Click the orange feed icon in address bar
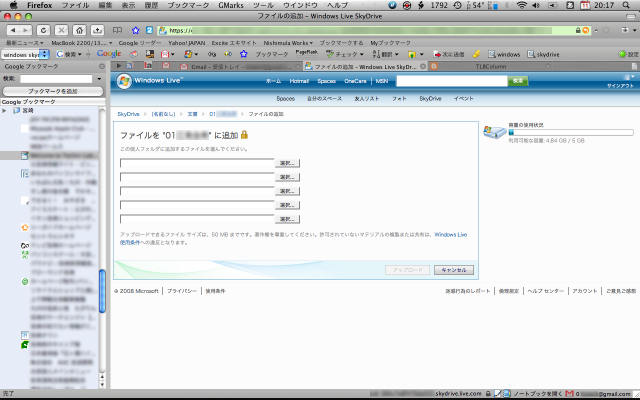This screenshot has height=400, width=640. (586, 31)
